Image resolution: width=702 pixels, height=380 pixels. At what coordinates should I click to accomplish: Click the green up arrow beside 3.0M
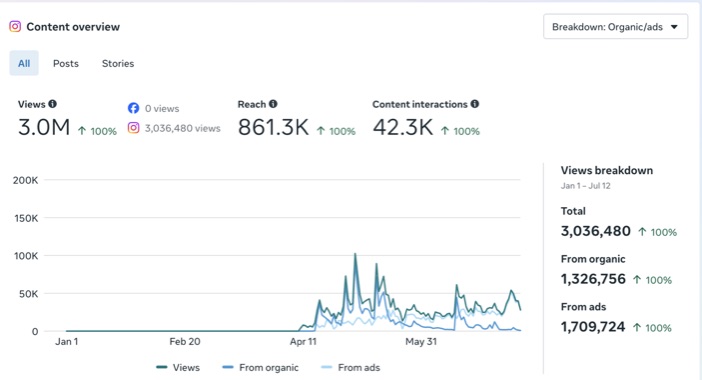tap(82, 131)
